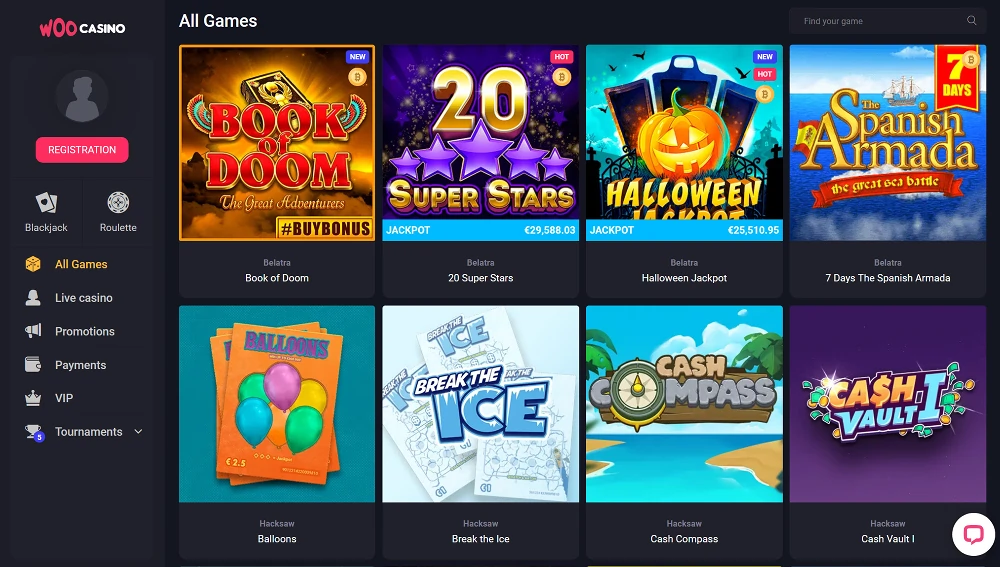1000x567 pixels.
Task: Open the Halloween Jackpot game thumbnail
Action: 684,143
